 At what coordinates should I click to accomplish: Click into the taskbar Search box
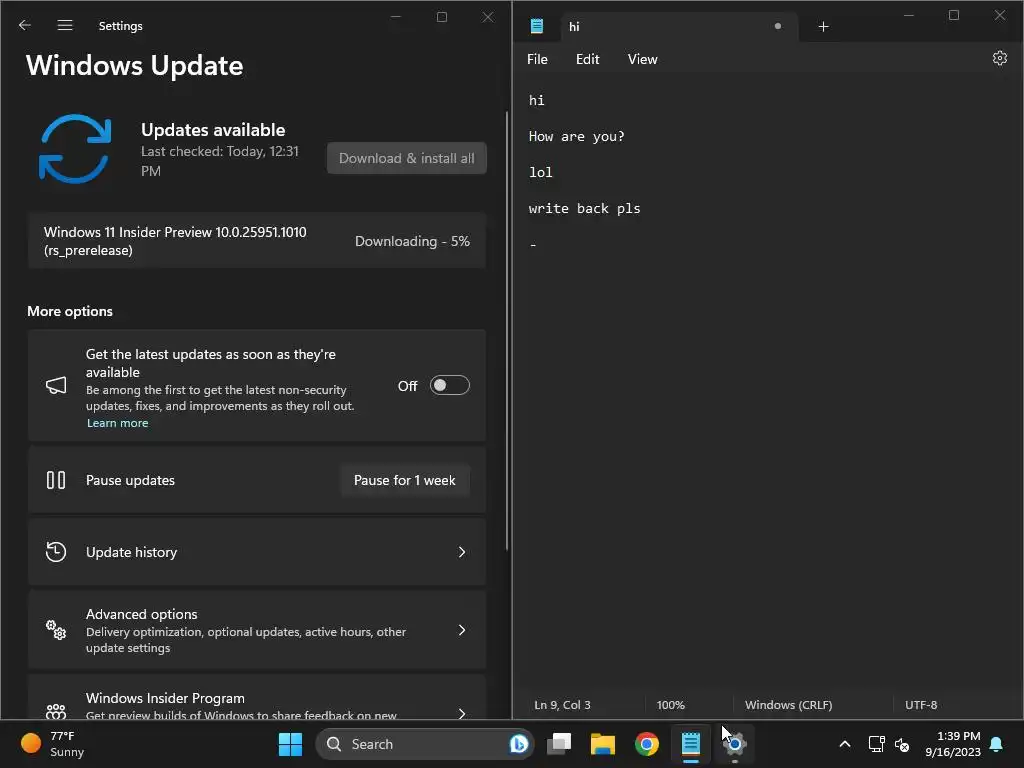click(424, 744)
